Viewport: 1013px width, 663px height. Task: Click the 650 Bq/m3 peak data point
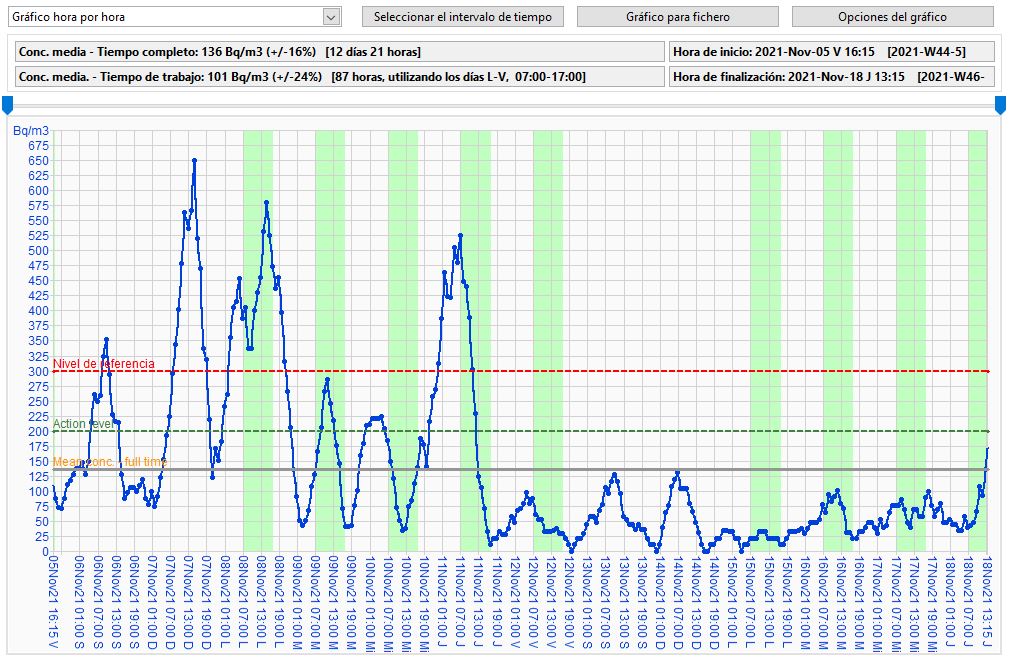pyautogui.click(x=194, y=160)
